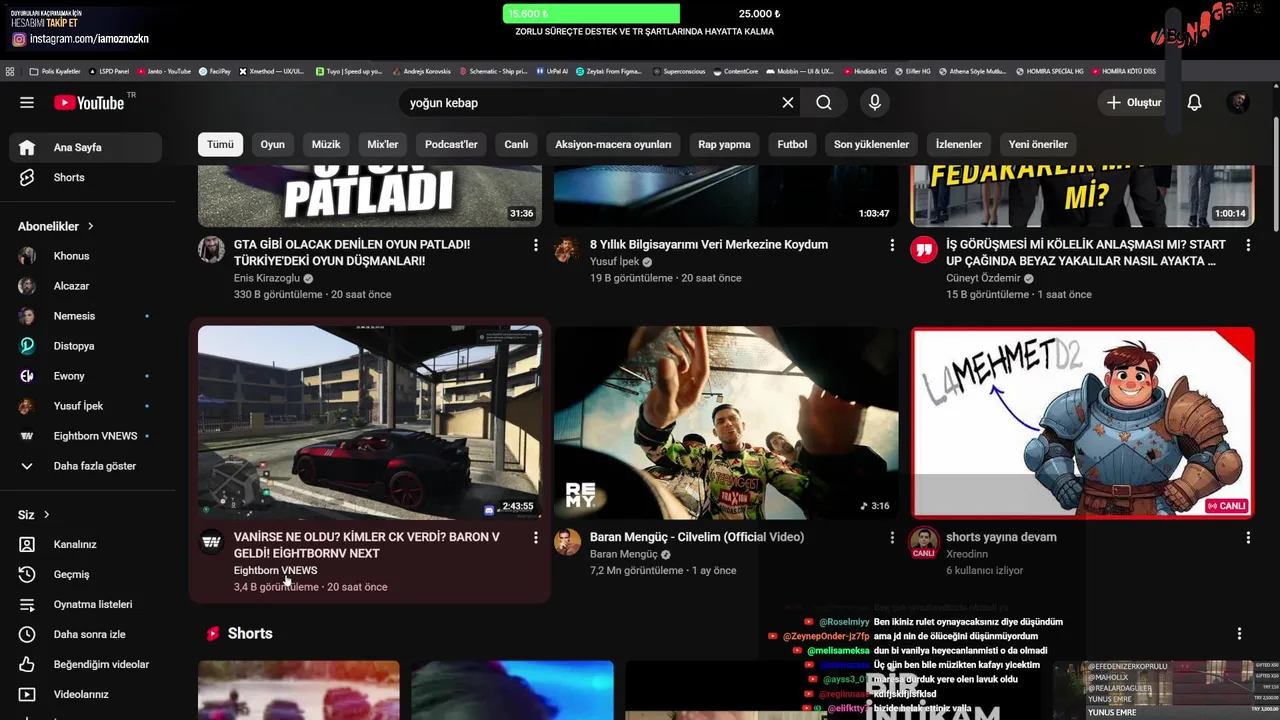The height and width of the screenshot is (720, 1280).
Task: Open Enis Kirazoglu channel link
Action: (x=266, y=278)
